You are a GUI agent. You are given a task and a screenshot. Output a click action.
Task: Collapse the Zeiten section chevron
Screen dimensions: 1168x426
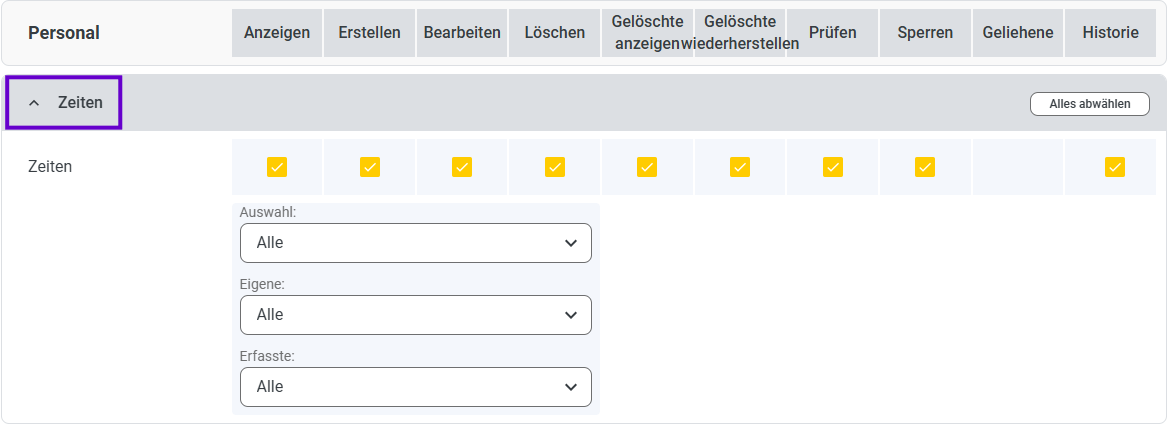pos(34,104)
